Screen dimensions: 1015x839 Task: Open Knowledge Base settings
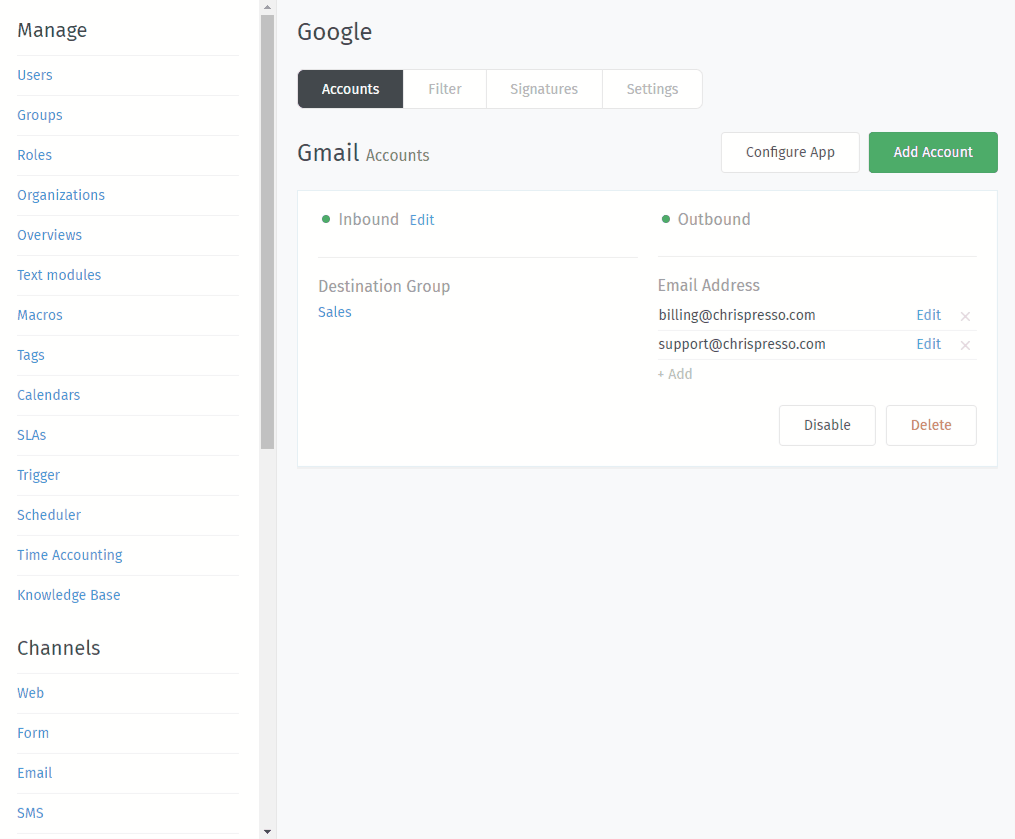[x=69, y=595]
